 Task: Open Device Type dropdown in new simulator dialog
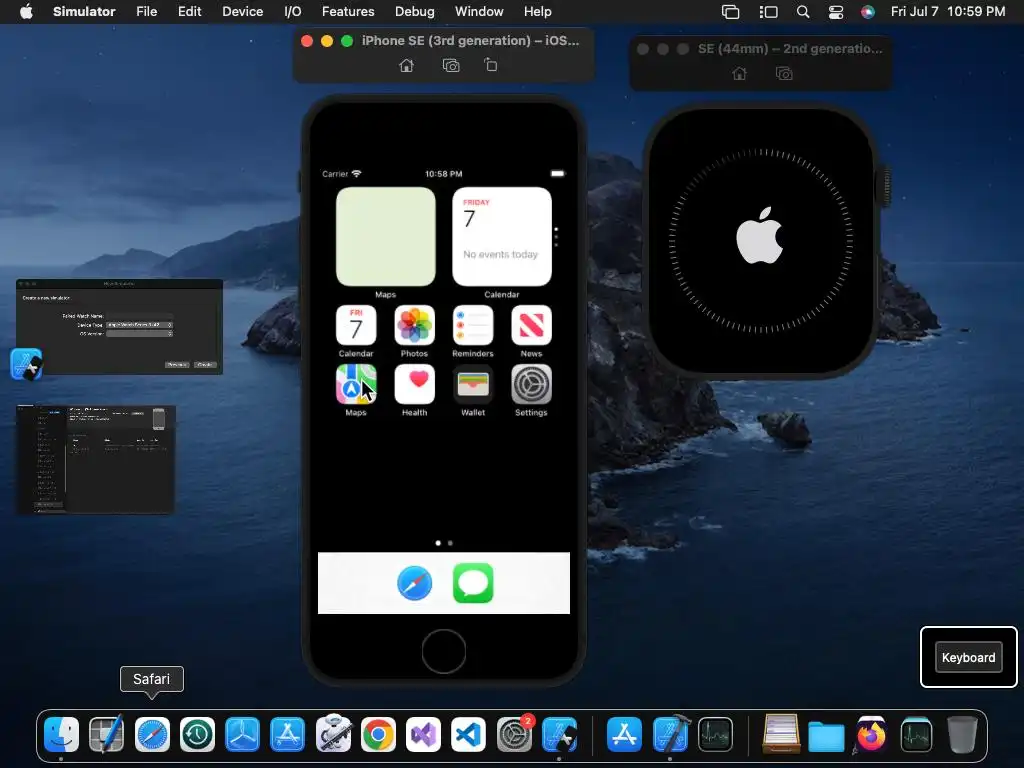139,325
